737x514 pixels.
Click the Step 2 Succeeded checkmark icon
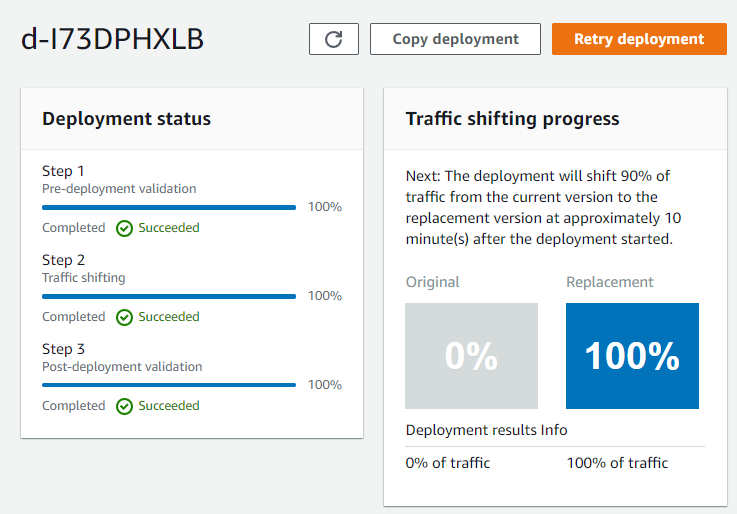125,317
